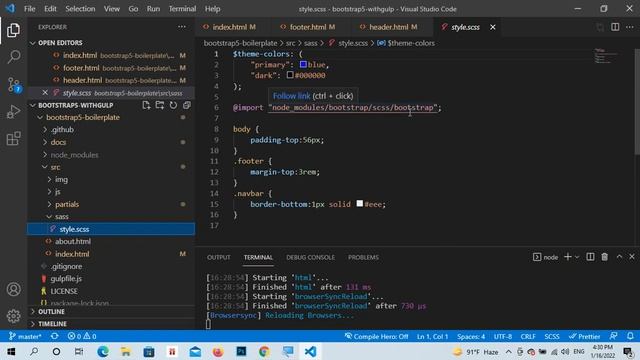Viewport: 640px width, 360px height.
Task: Refresh the explorer file tree
Action: pos(173,105)
